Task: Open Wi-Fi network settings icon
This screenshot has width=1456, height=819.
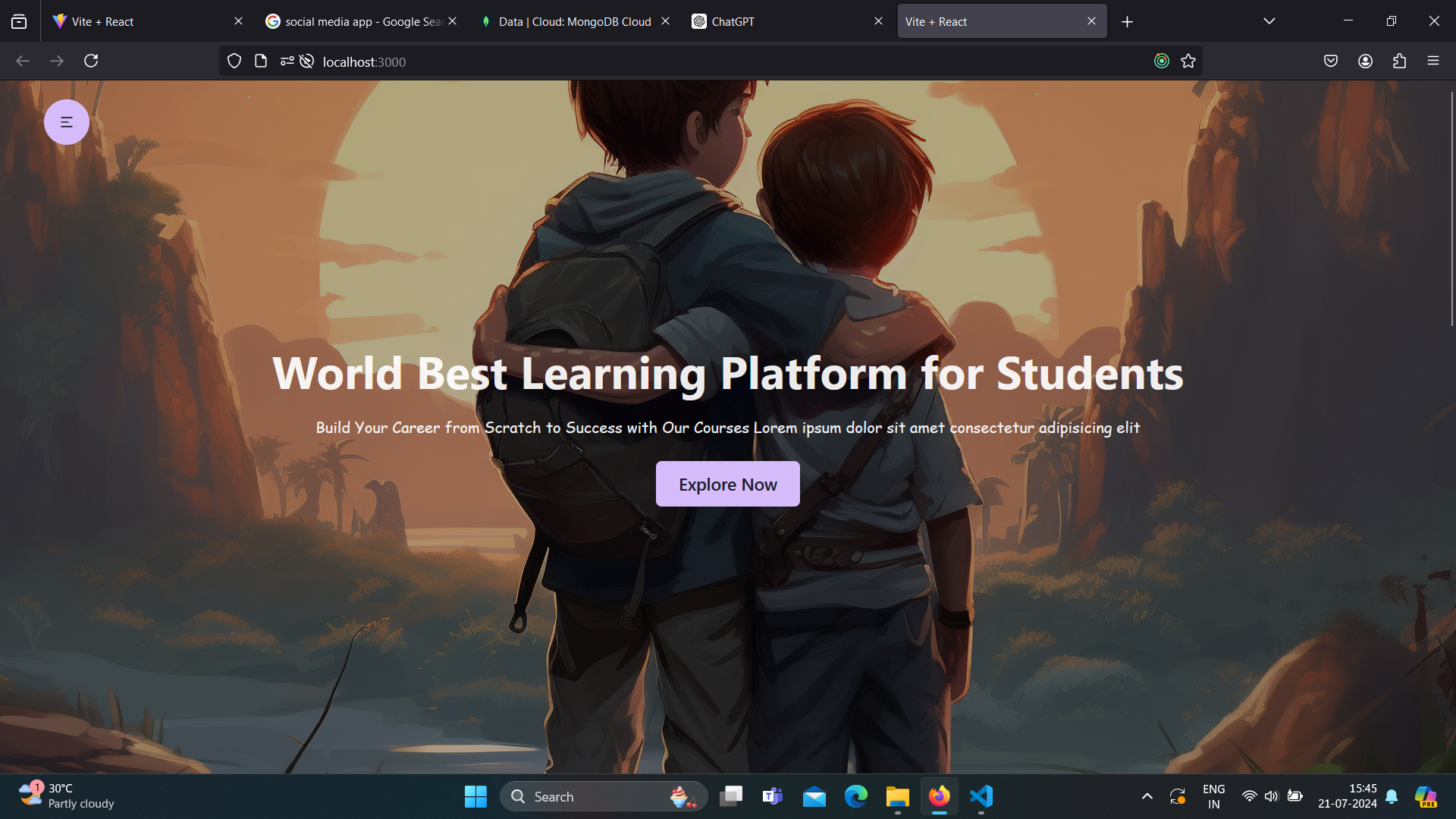Action: point(1249,796)
